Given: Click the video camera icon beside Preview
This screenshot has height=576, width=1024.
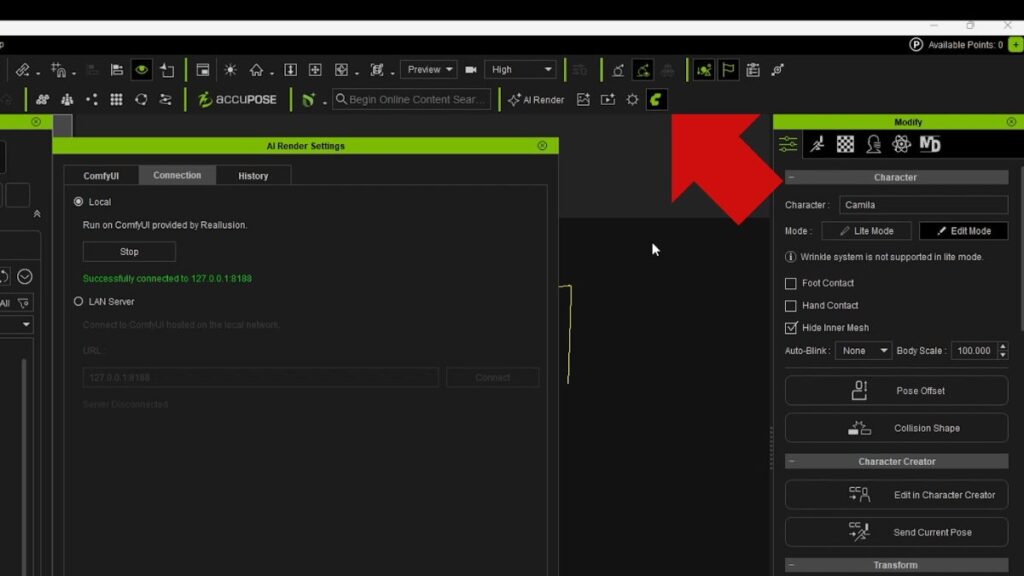Looking at the screenshot, I should (x=470, y=70).
